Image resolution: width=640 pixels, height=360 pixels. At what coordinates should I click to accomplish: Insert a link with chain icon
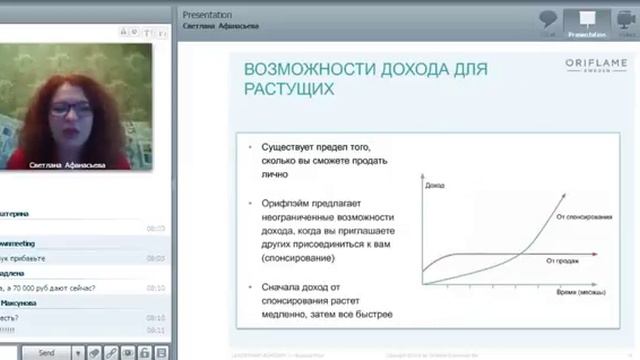[111, 353]
